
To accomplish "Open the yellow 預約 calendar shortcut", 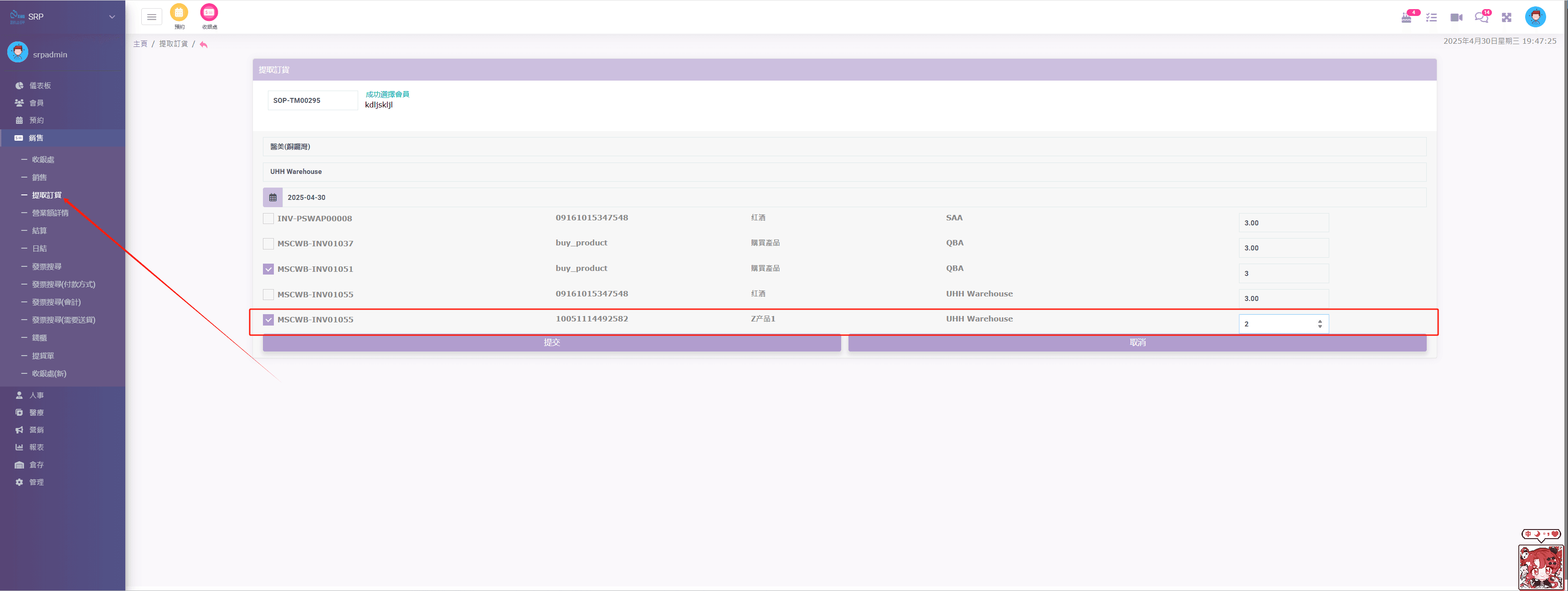I will pyautogui.click(x=179, y=13).
